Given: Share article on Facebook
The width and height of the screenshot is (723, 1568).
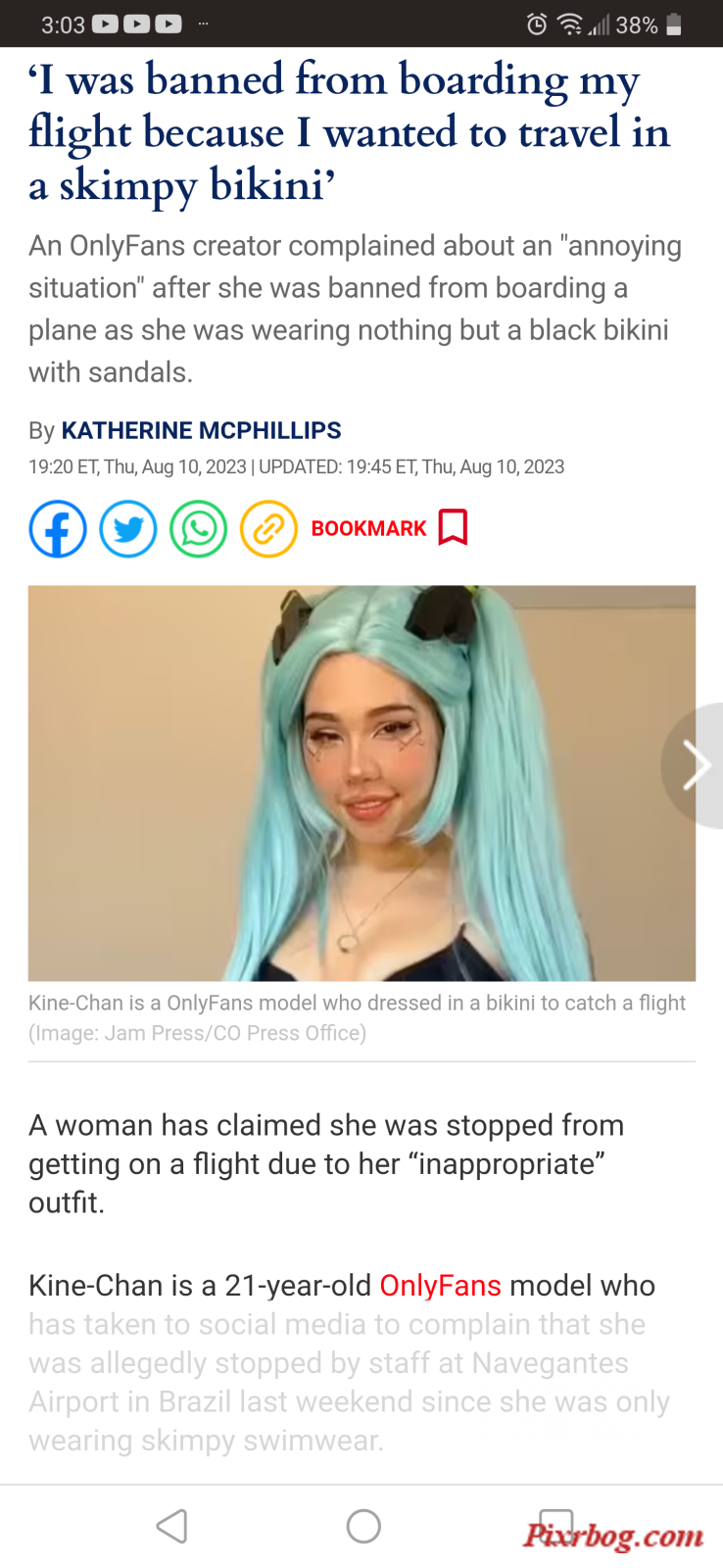Looking at the screenshot, I should pos(58,529).
